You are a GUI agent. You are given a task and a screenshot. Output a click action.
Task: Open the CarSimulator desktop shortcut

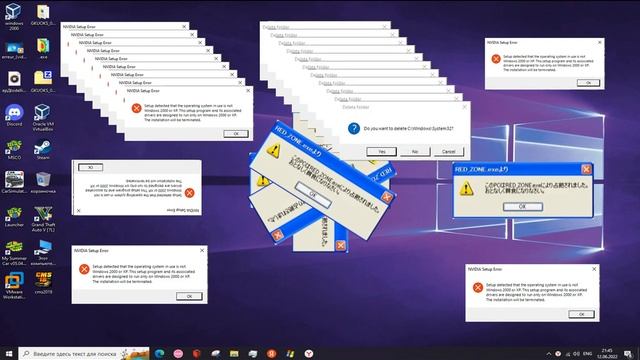tap(14, 182)
